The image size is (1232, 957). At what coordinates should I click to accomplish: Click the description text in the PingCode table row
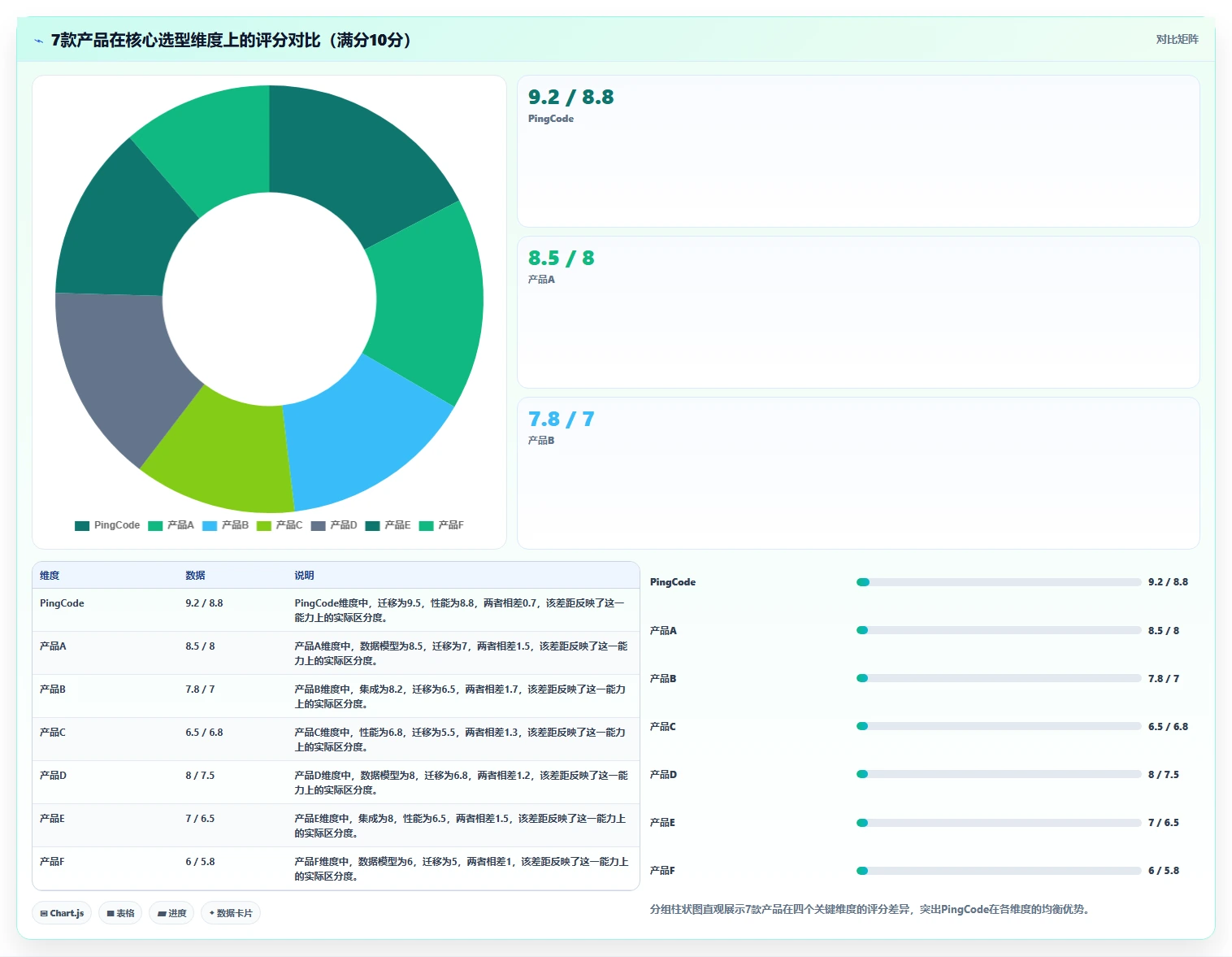(459, 611)
